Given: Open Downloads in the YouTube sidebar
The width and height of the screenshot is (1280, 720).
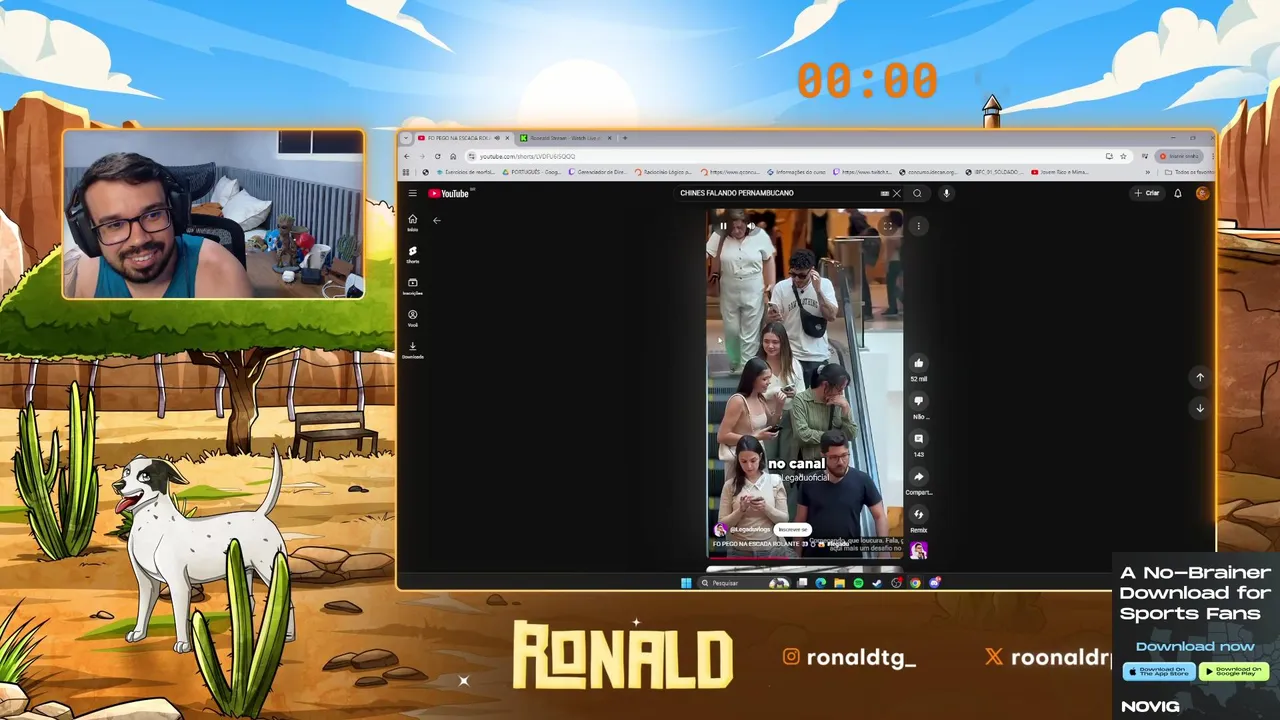Looking at the screenshot, I should pyautogui.click(x=412, y=350).
